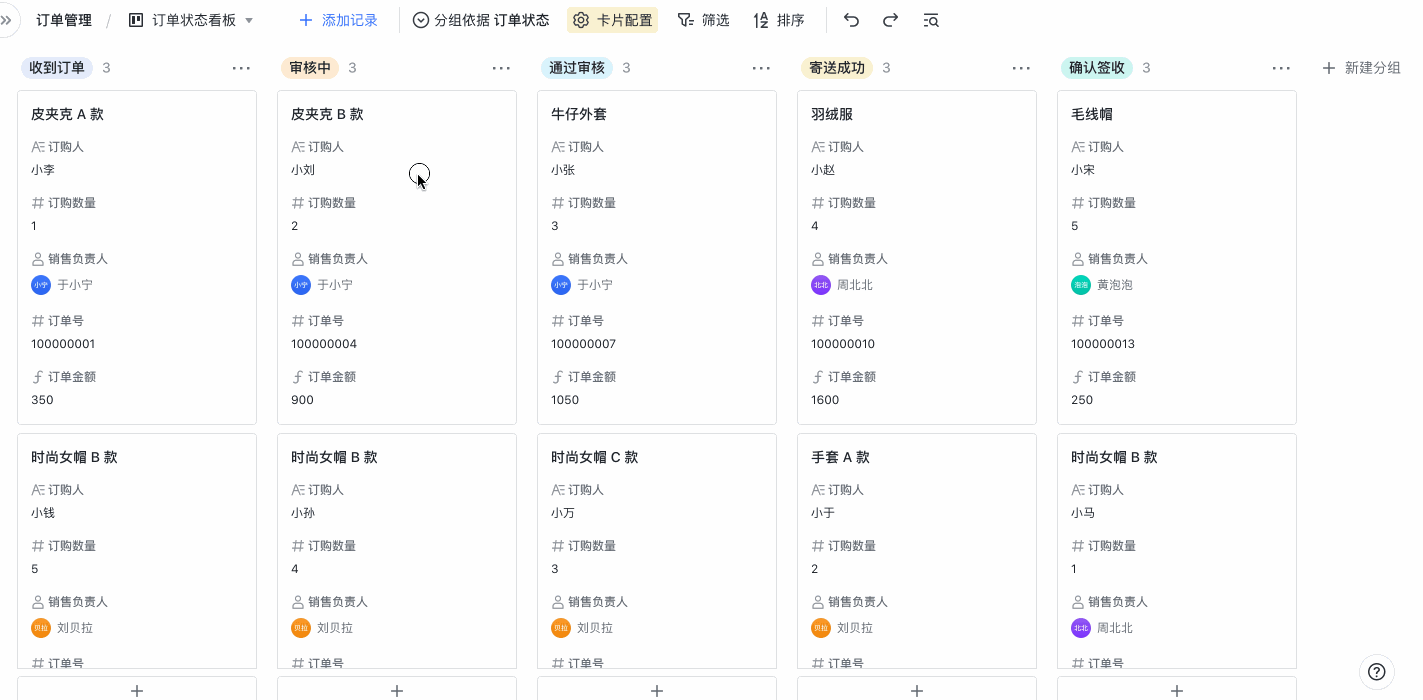
Task: Open 卡片配置 card settings
Action: point(612,20)
